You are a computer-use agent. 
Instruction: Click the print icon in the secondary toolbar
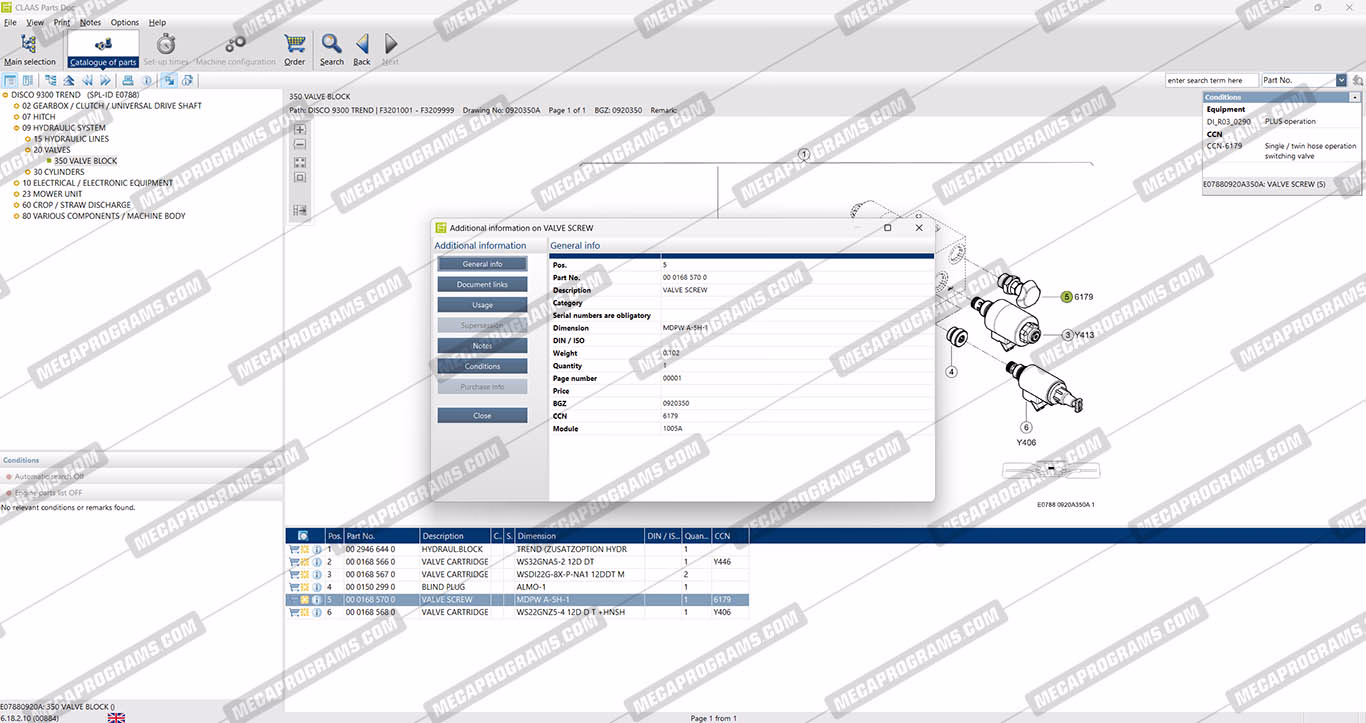[x=127, y=81]
